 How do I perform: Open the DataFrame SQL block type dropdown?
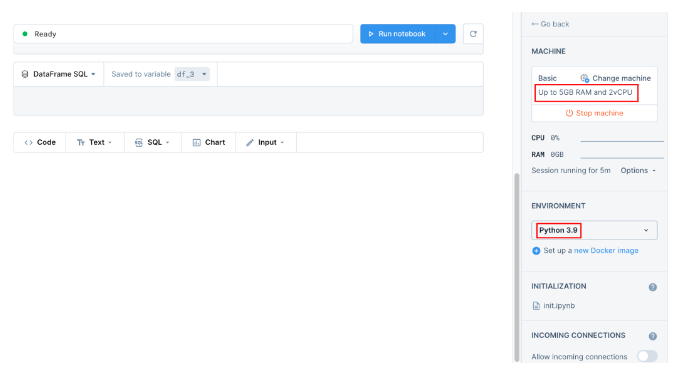(59, 74)
